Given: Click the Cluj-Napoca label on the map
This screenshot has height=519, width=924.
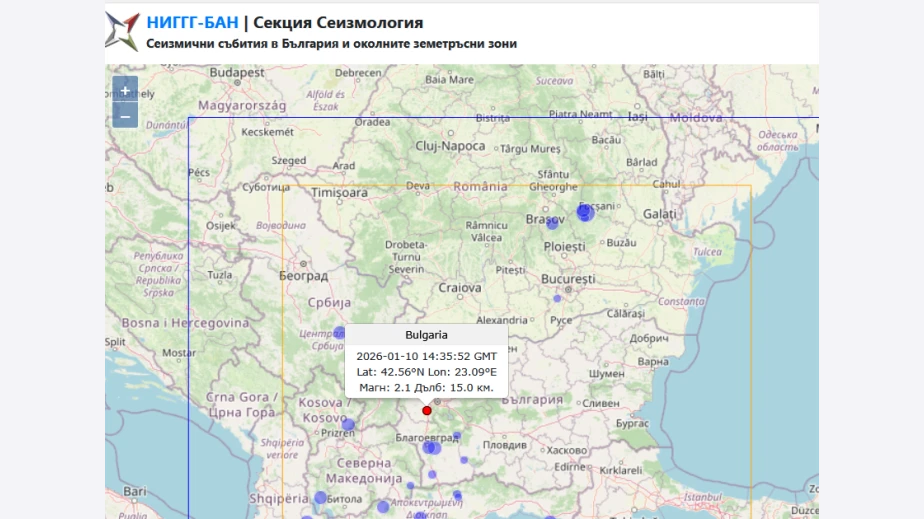Looking at the screenshot, I should point(450,146).
